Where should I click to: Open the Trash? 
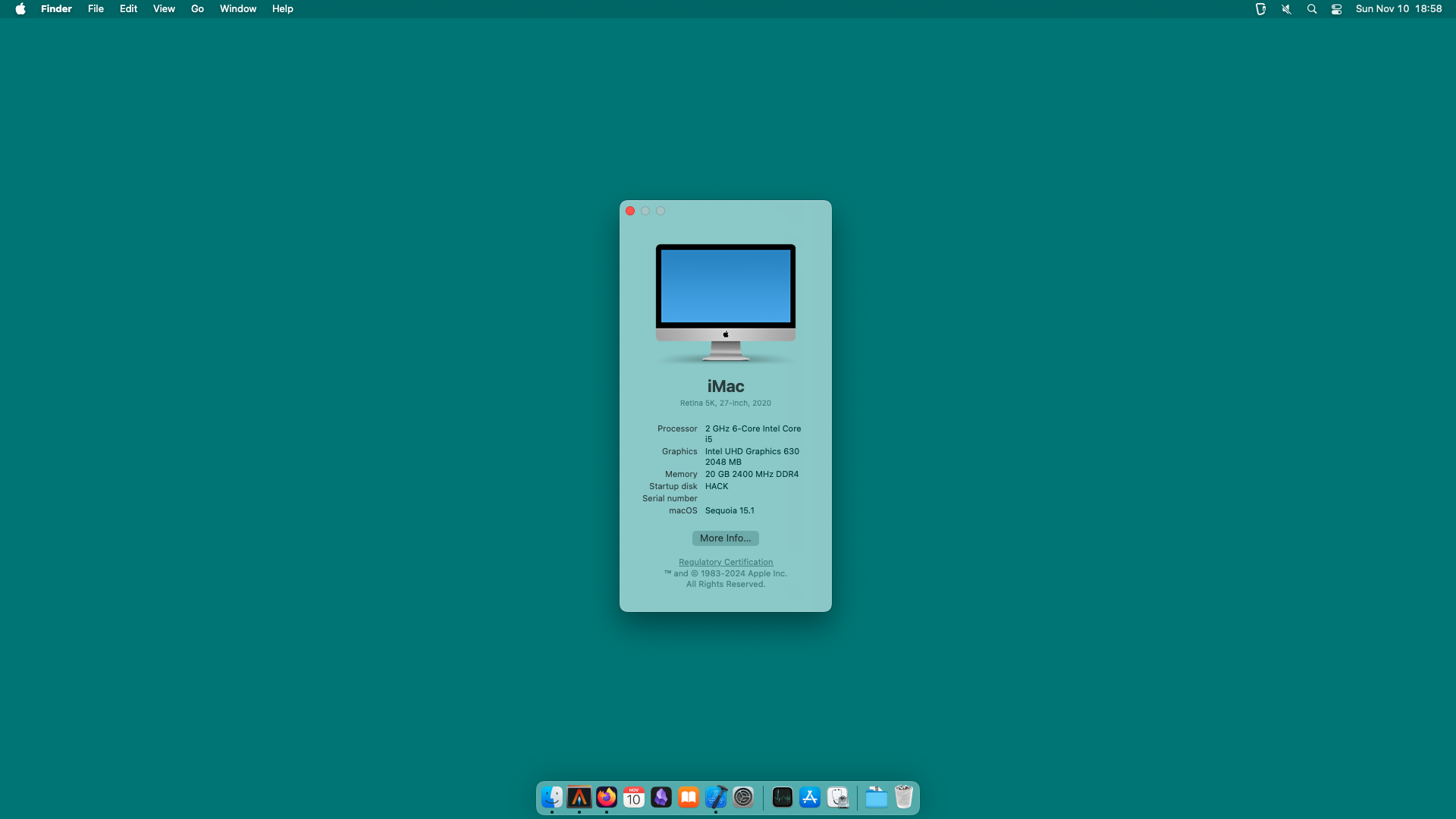pyautogui.click(x=903, y=798)
